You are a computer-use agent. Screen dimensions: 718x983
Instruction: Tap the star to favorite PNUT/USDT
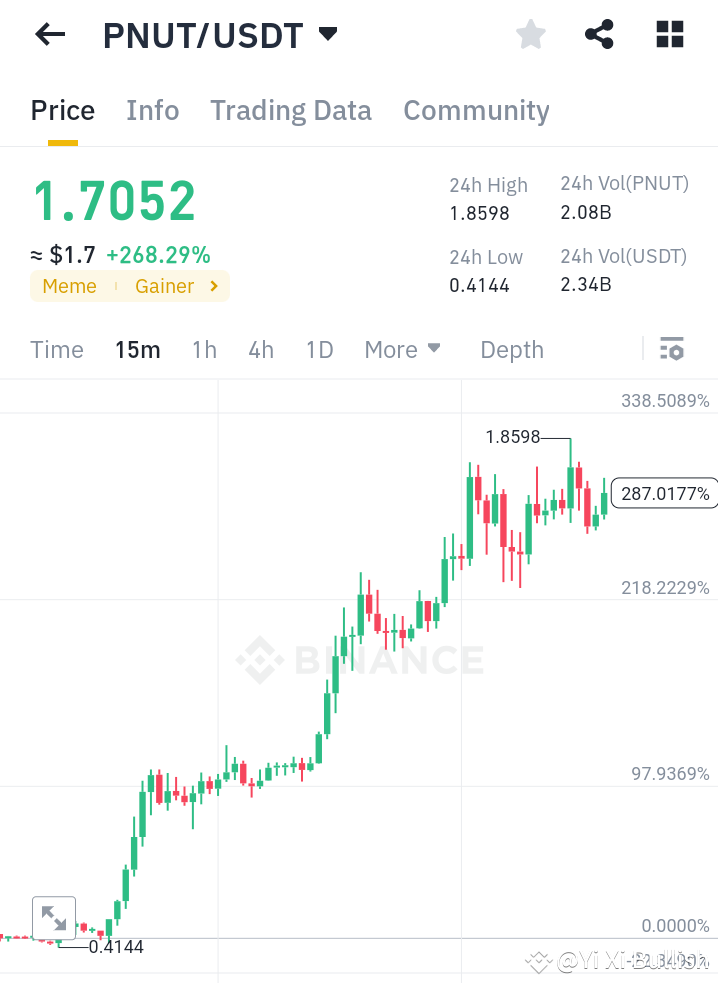pyautogui.click(x=530, y=34)
